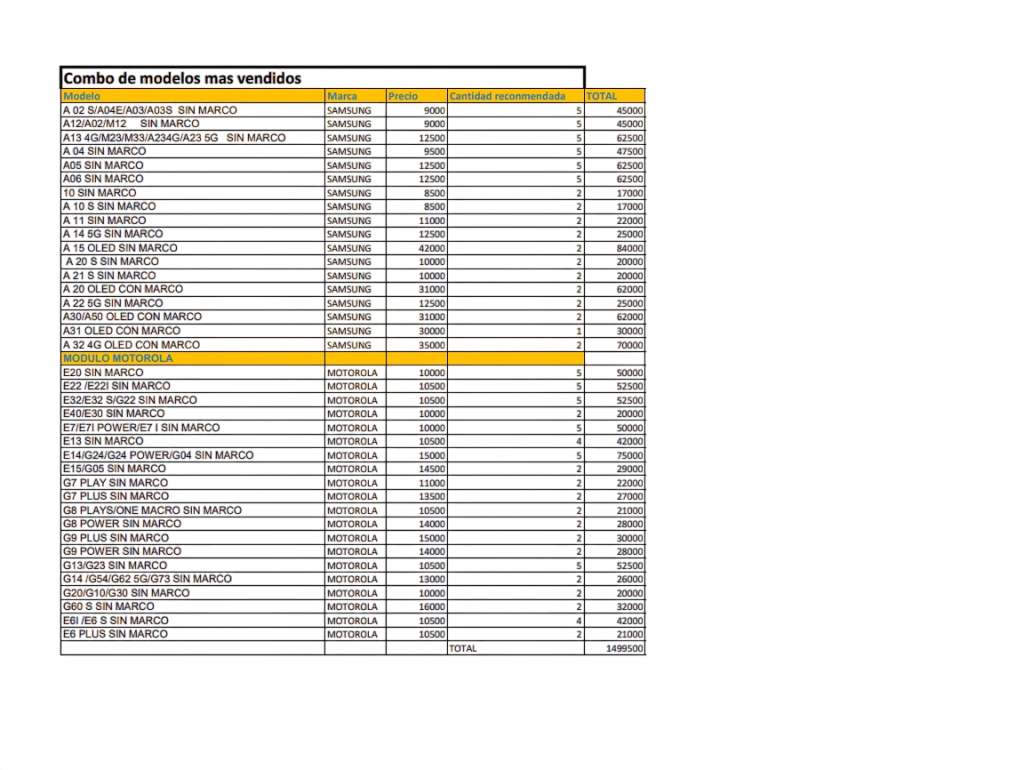
Task: Select the 'A04 SIN MARCO' model cell
Action: [x=105, y=151]
